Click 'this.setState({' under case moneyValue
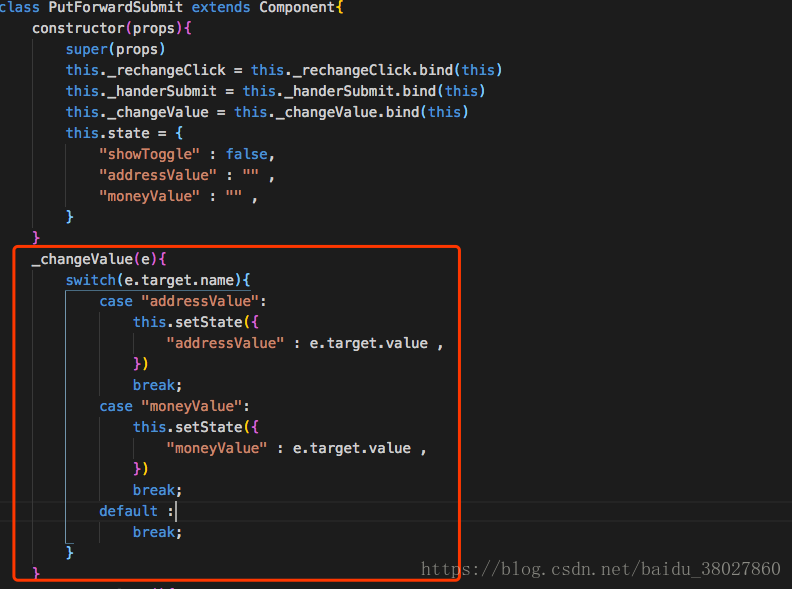The image size is (792, 589). coord(196,427)
